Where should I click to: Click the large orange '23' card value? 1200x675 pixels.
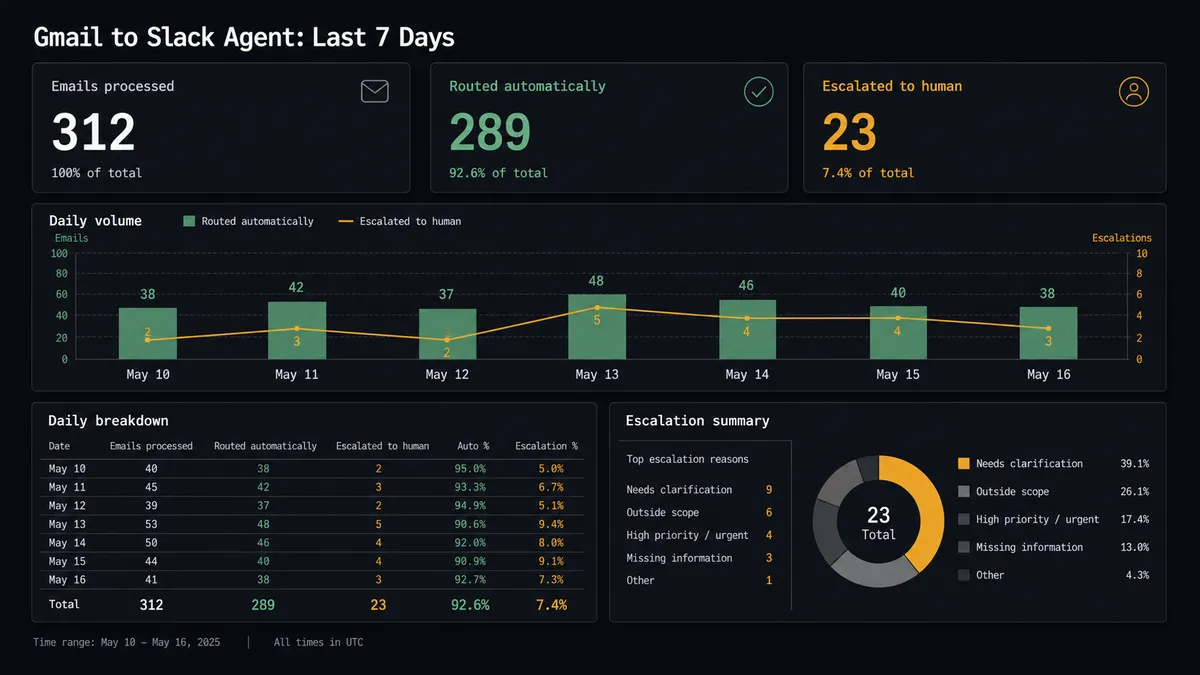click(850, 133)
